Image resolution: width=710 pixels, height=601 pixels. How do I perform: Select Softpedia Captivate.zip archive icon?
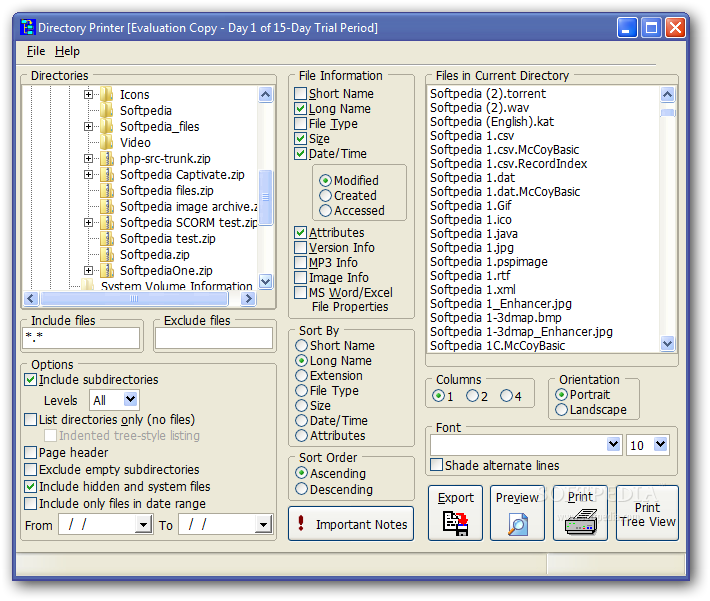(x=107, y=174)
